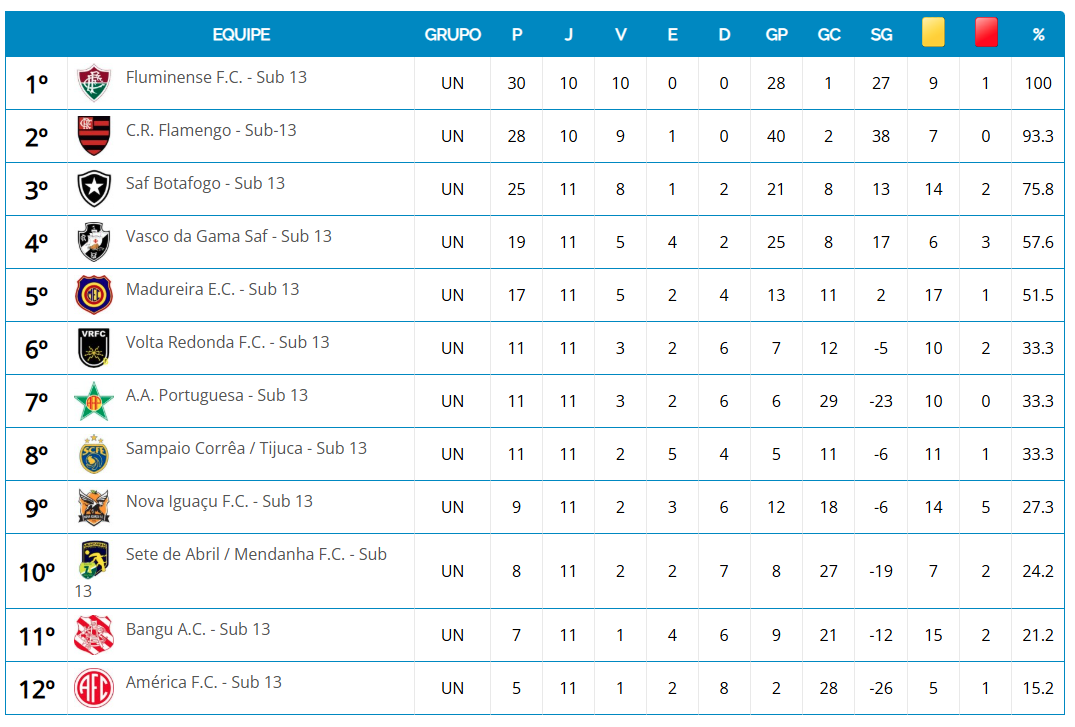The width and height of the screenshot is (1075, 727).
Task: Click the Madureira E.C. crest
Action: [93, 295]
